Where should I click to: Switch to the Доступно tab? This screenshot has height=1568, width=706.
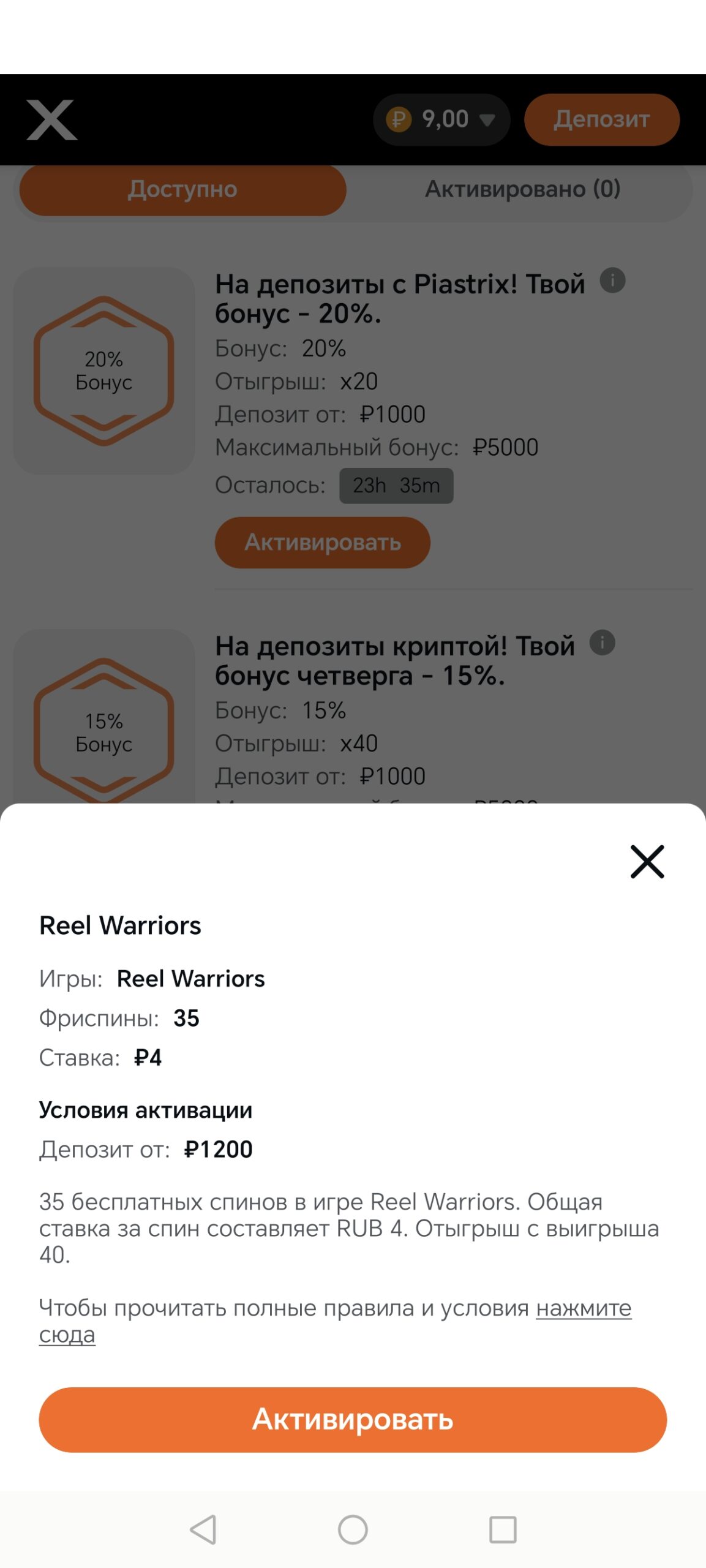[x=182, y=189]
